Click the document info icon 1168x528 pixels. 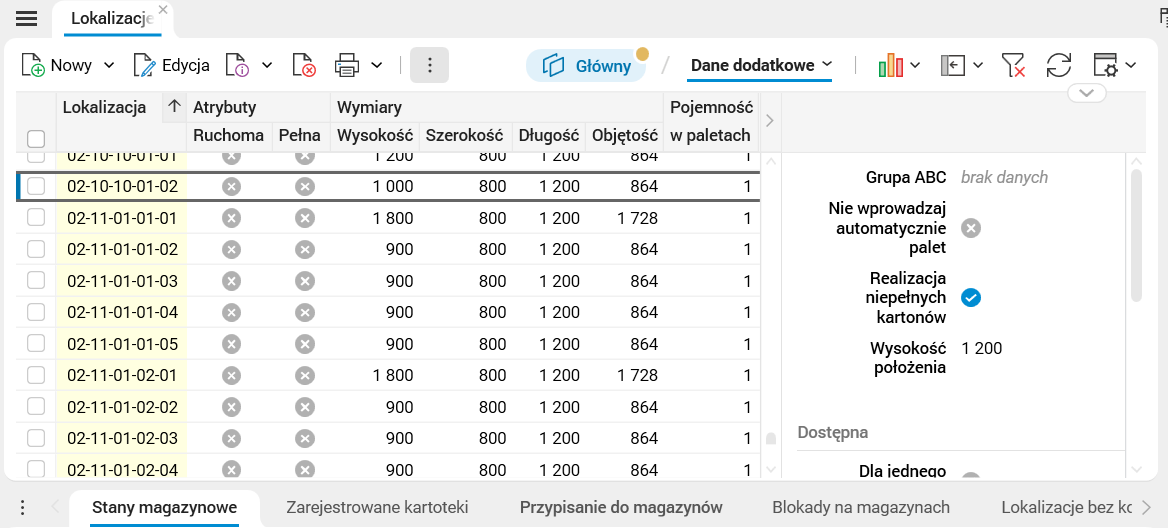(237, 66)
